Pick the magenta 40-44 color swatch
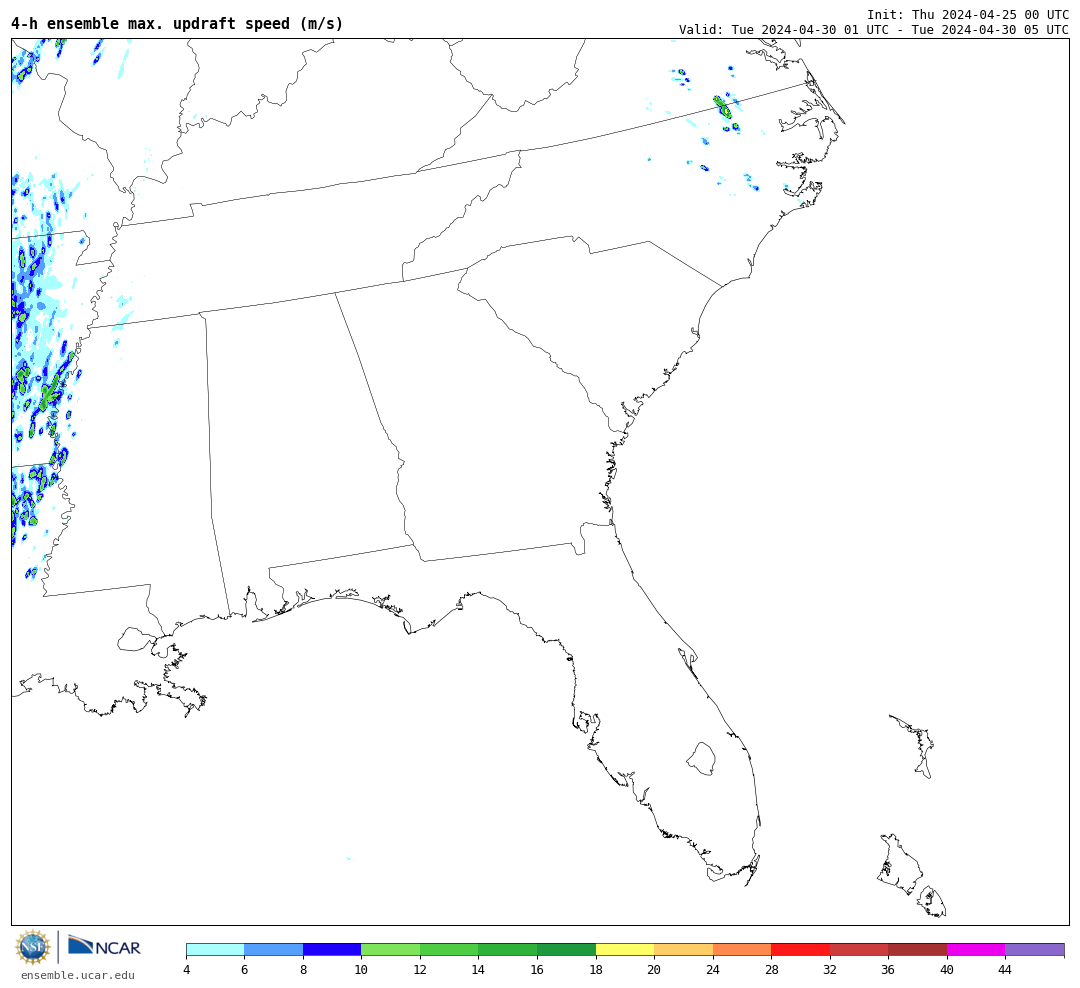The width and height of the screenshot is (1080, 988). click(976, 950)
